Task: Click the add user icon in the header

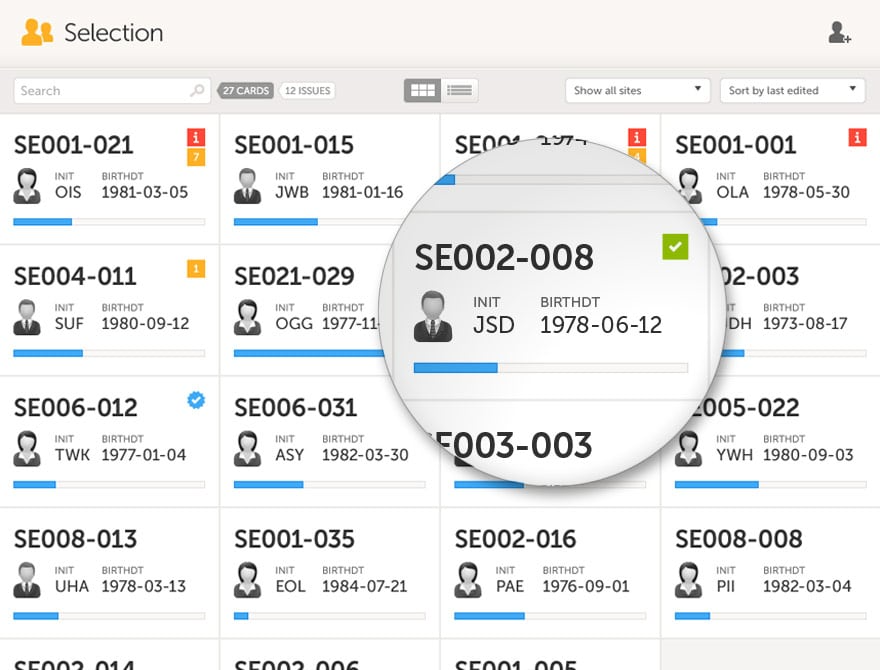Action: pyautogui.click(x=840, y=33)
